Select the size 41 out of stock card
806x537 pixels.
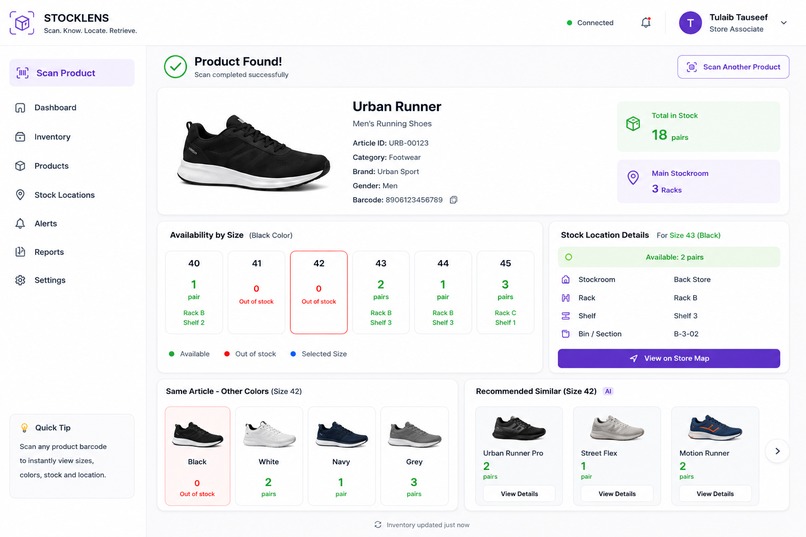[256, 292]
